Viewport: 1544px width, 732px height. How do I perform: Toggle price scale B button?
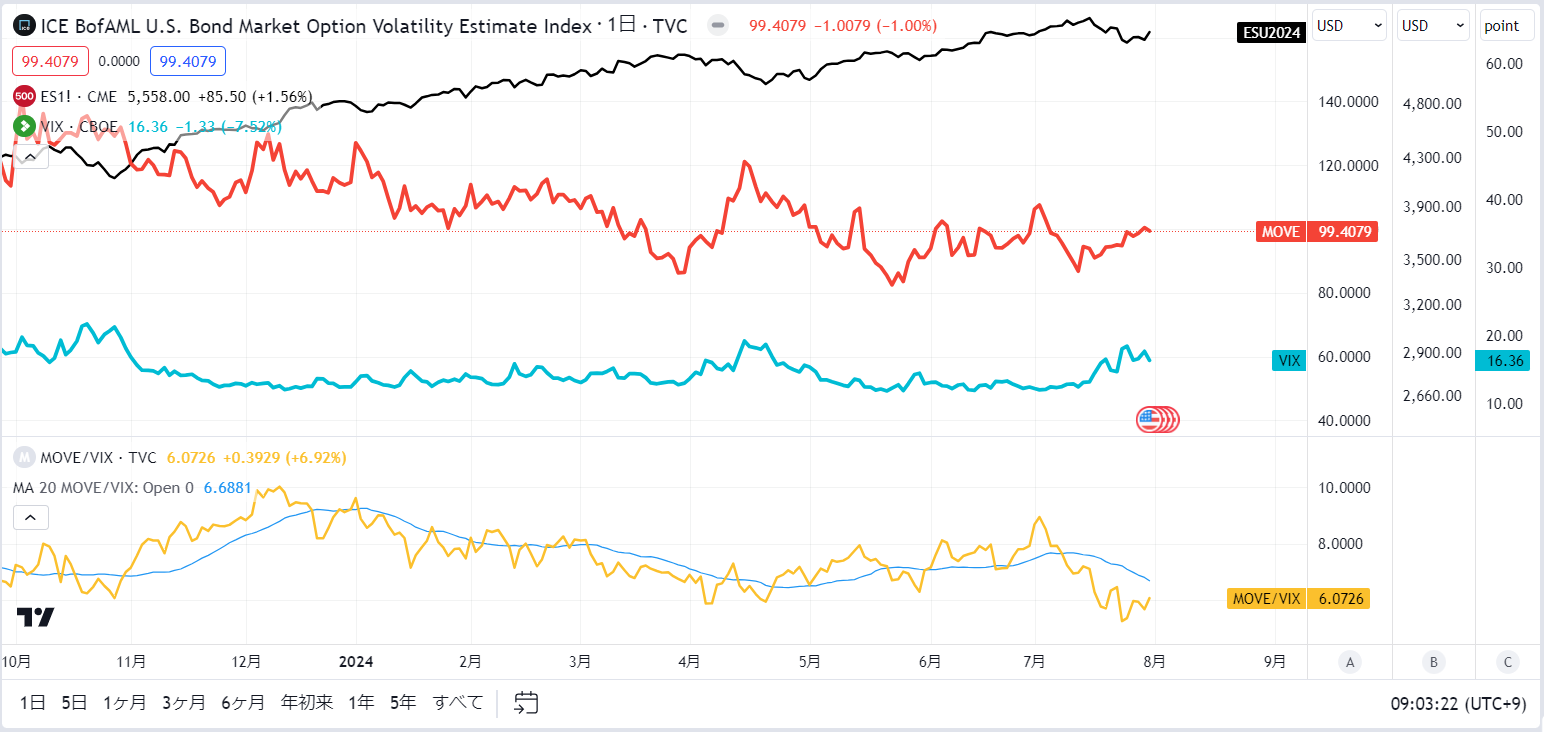tap(1433, 661)
